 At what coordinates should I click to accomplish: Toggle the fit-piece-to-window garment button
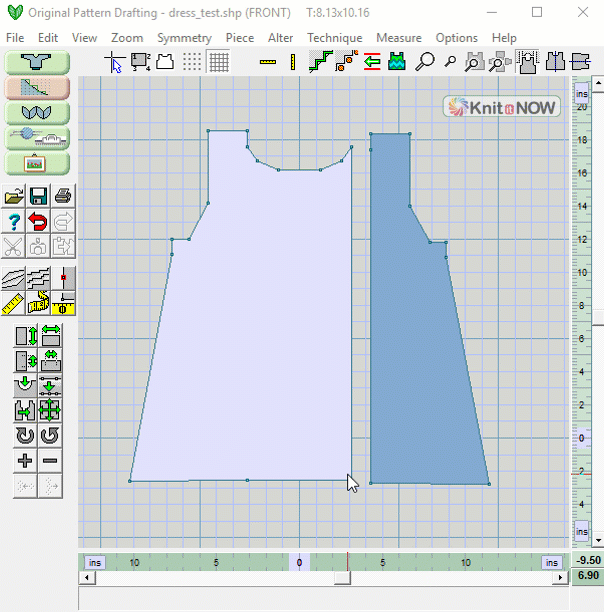click(x=527, y=62)
